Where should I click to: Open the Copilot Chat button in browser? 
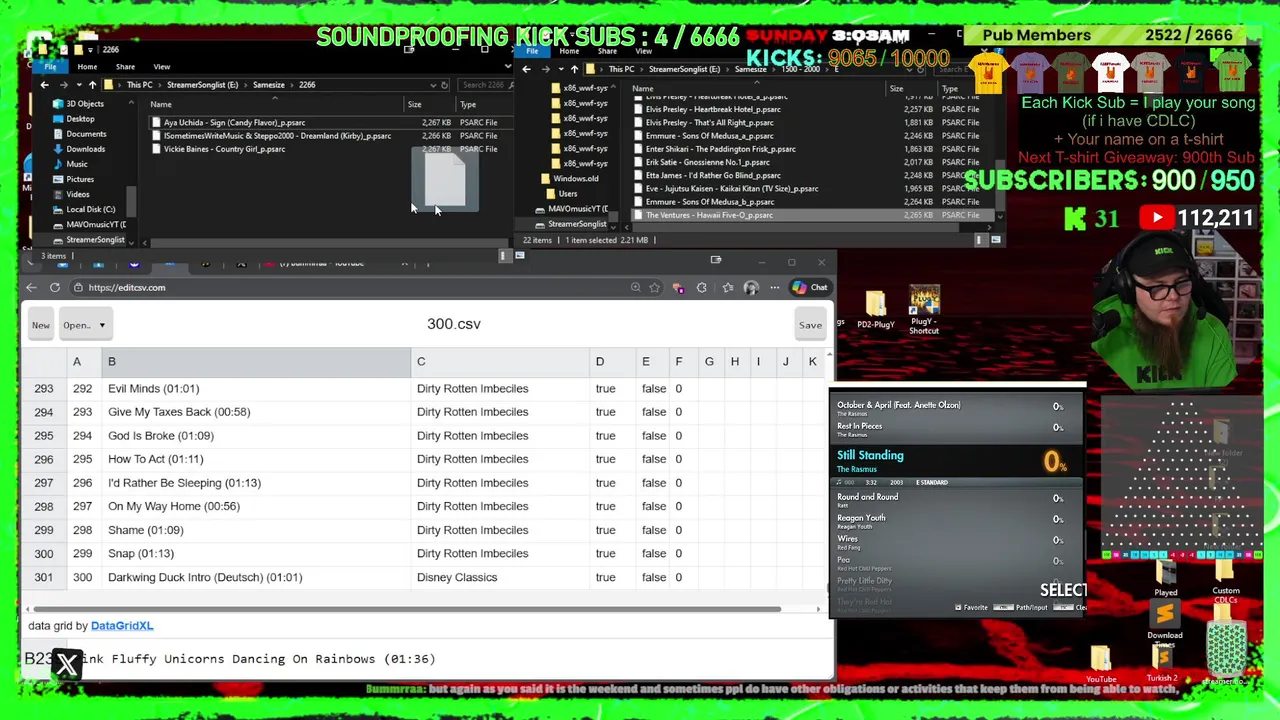click(x=810, y=288)
